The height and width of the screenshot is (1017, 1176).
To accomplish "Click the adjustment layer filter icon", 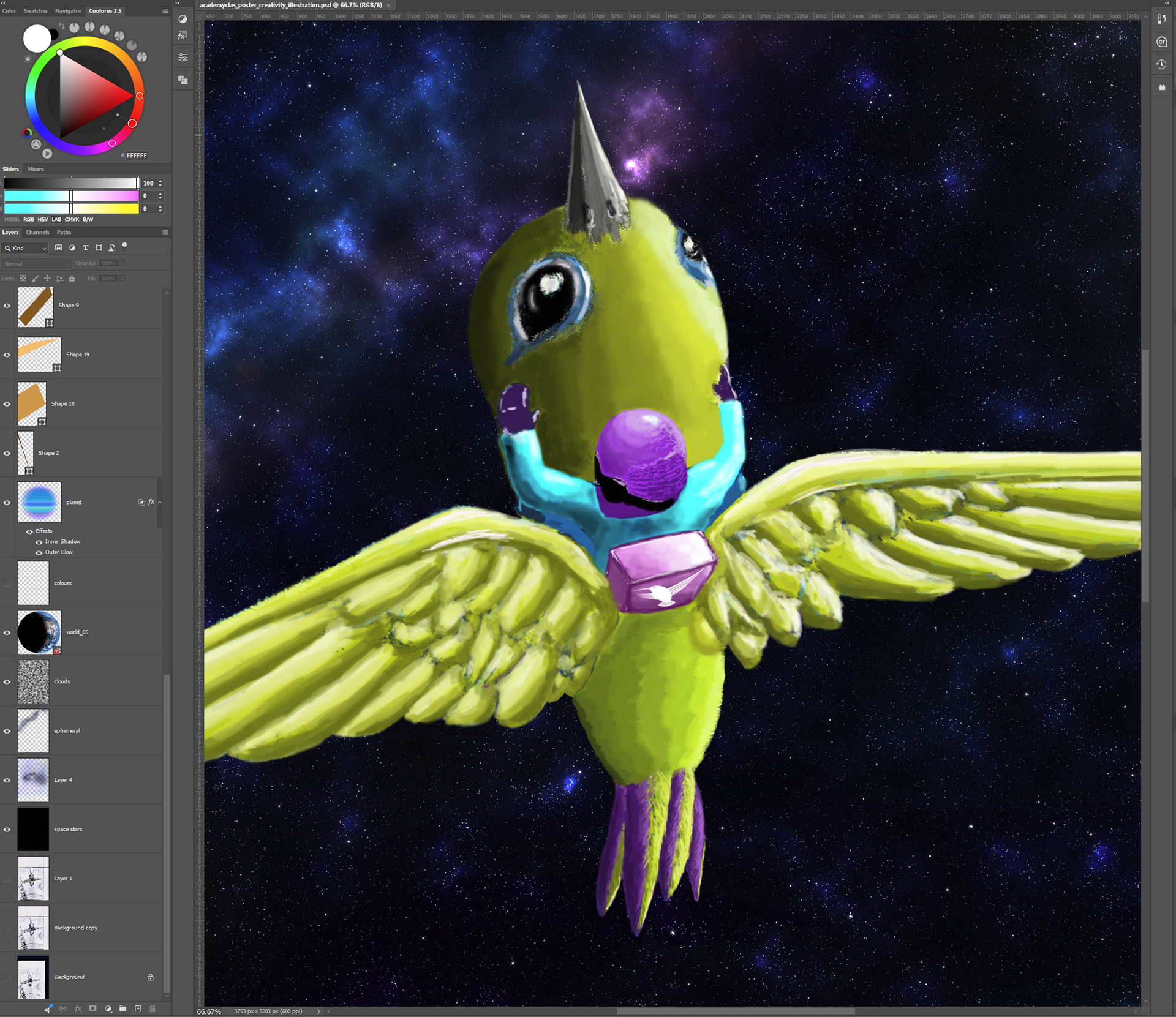I will 72,248.
